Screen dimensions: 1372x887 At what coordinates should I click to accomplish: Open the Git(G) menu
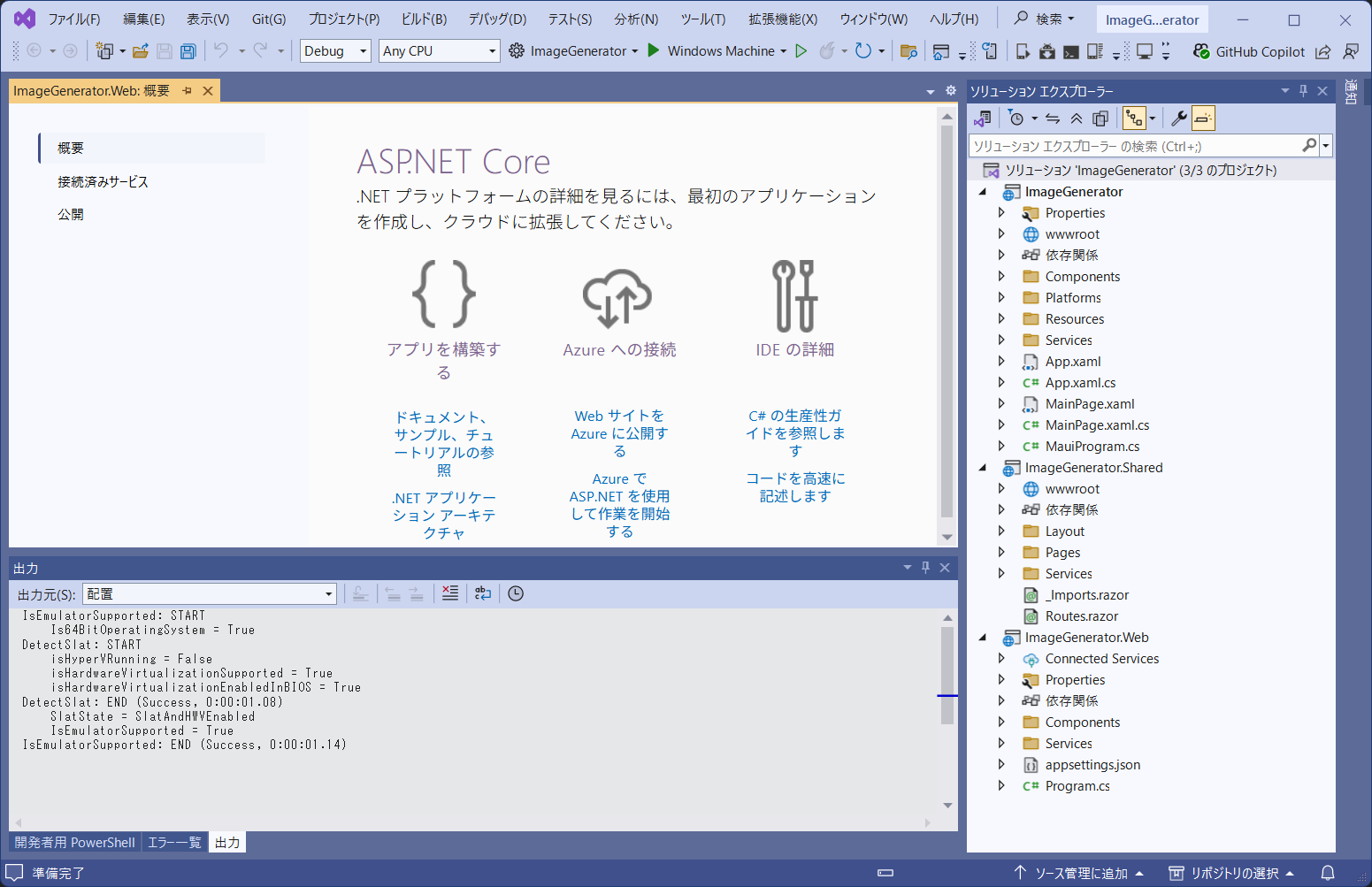(269, 19)
